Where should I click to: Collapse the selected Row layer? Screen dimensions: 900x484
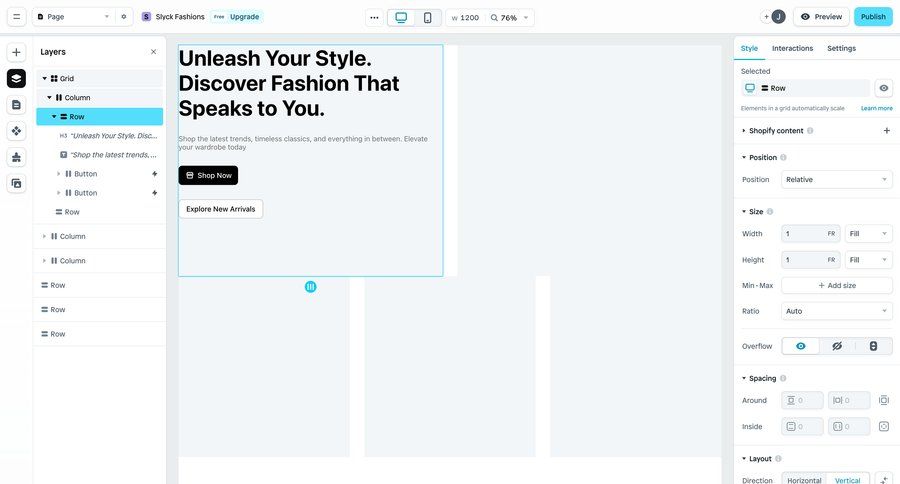pyautogui.click(x=54, y=117)
